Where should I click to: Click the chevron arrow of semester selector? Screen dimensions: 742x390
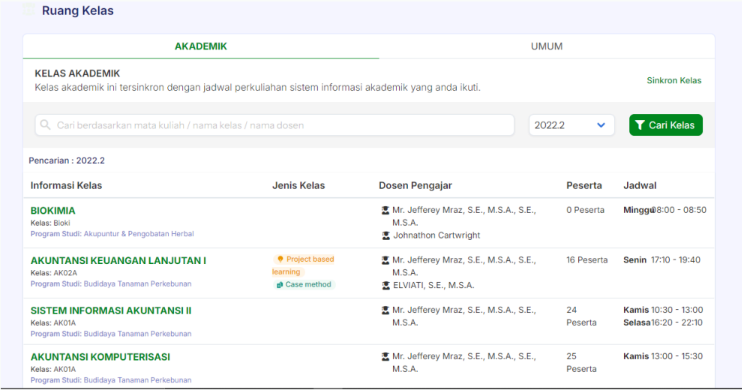pos(601,125)
